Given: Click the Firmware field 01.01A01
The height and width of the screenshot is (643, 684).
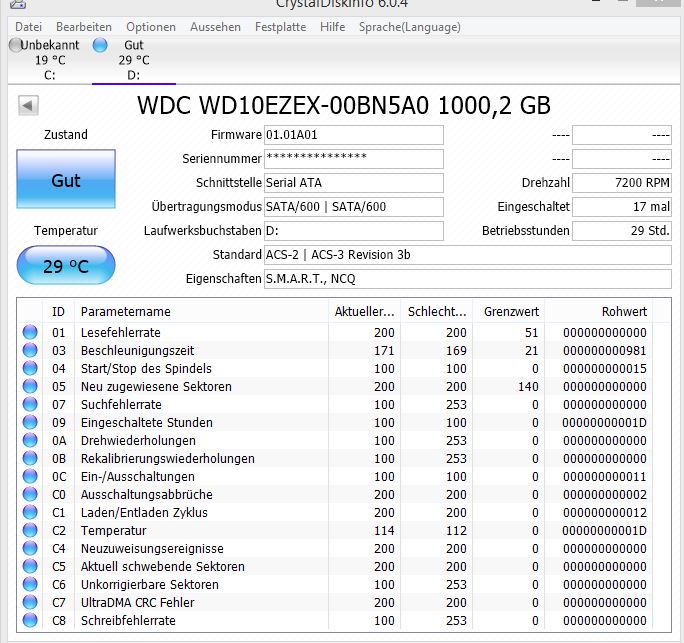Looking at the screenshot, I should click(x=354, y=135).
